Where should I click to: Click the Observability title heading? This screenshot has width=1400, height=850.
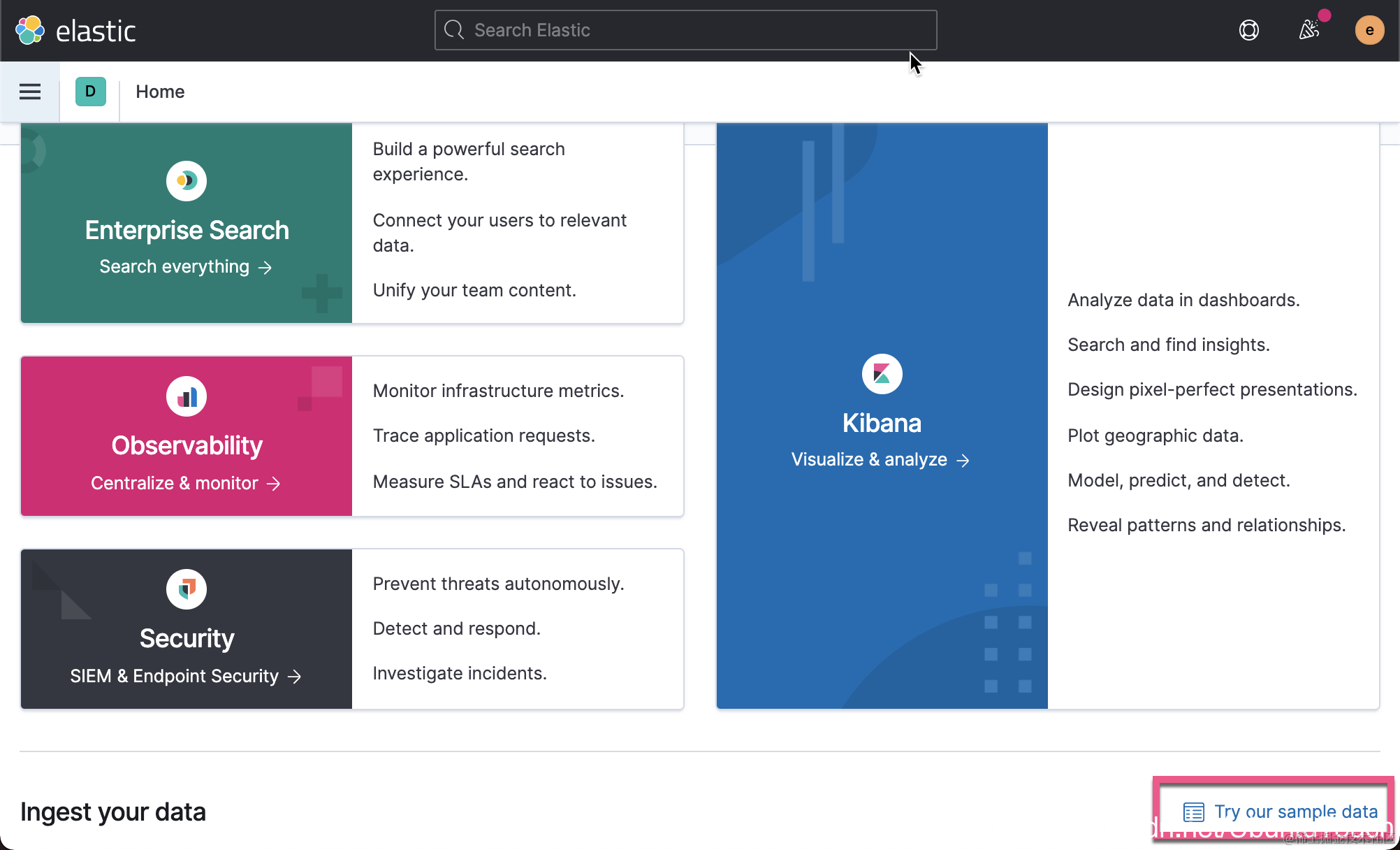coord(187,445)
